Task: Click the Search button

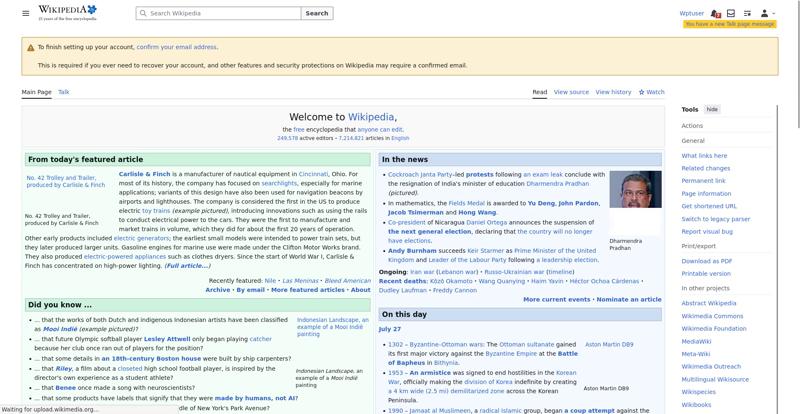Action: point(317,13)
